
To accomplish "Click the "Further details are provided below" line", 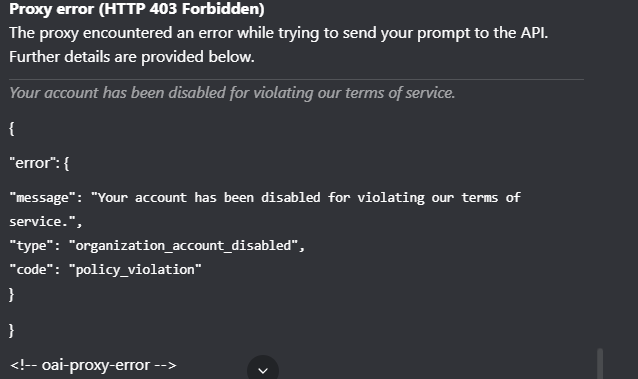I will tap(132, 57).
